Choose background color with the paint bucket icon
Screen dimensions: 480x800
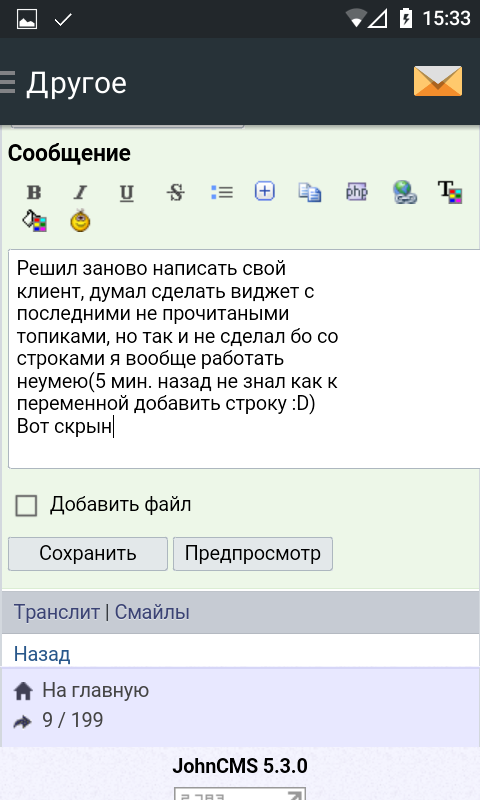pos(34,221)
